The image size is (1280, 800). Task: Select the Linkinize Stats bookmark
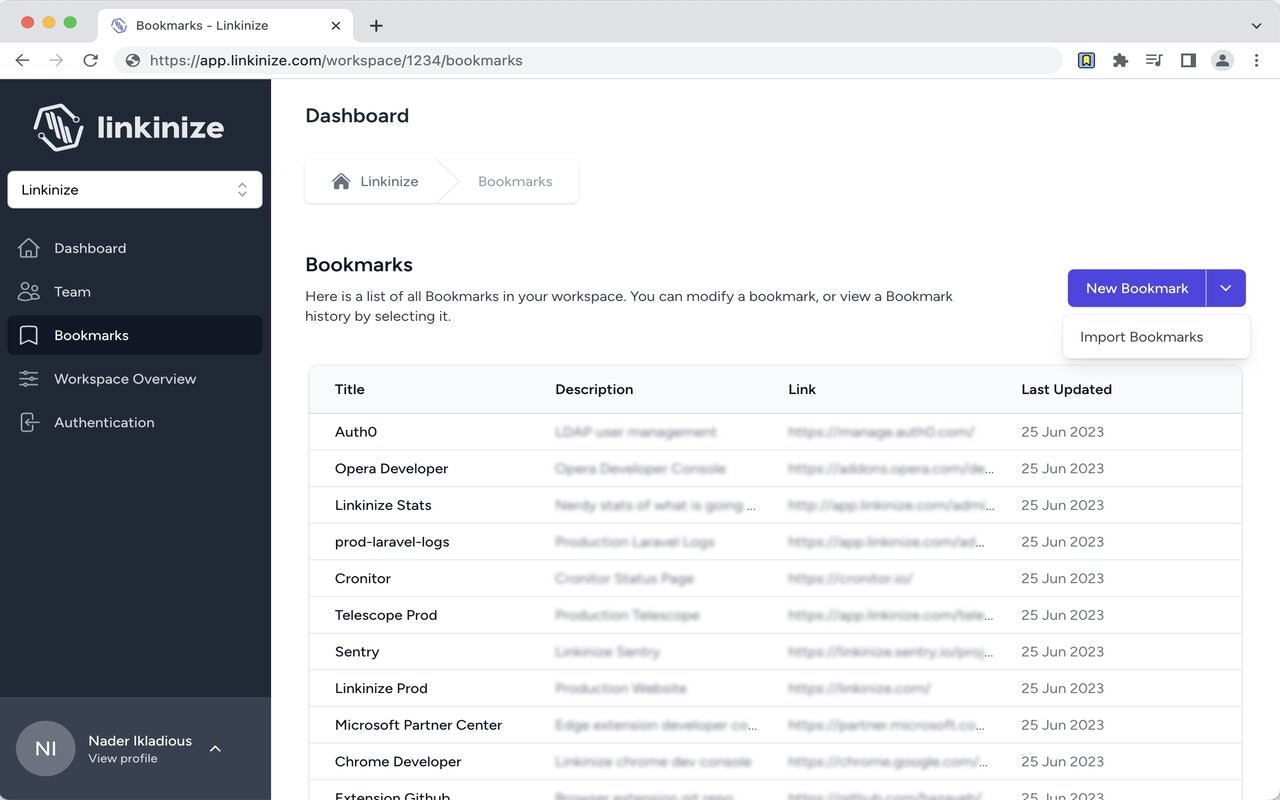click(x=775, y=505)
